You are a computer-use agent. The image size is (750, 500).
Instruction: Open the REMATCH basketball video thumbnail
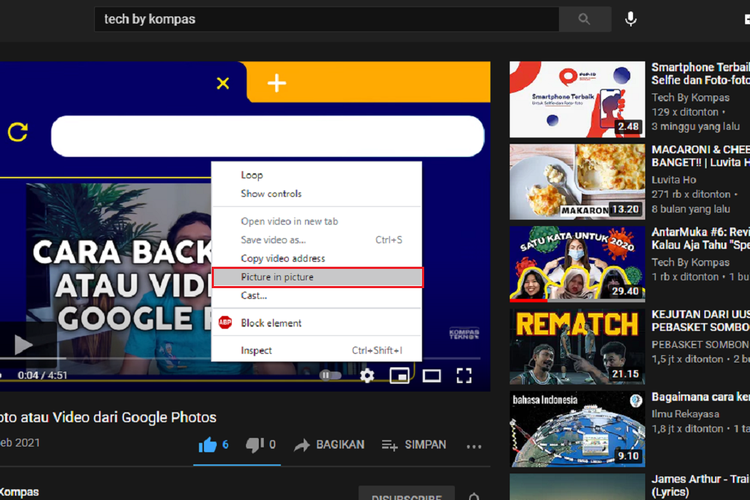(x=576, y=346)
